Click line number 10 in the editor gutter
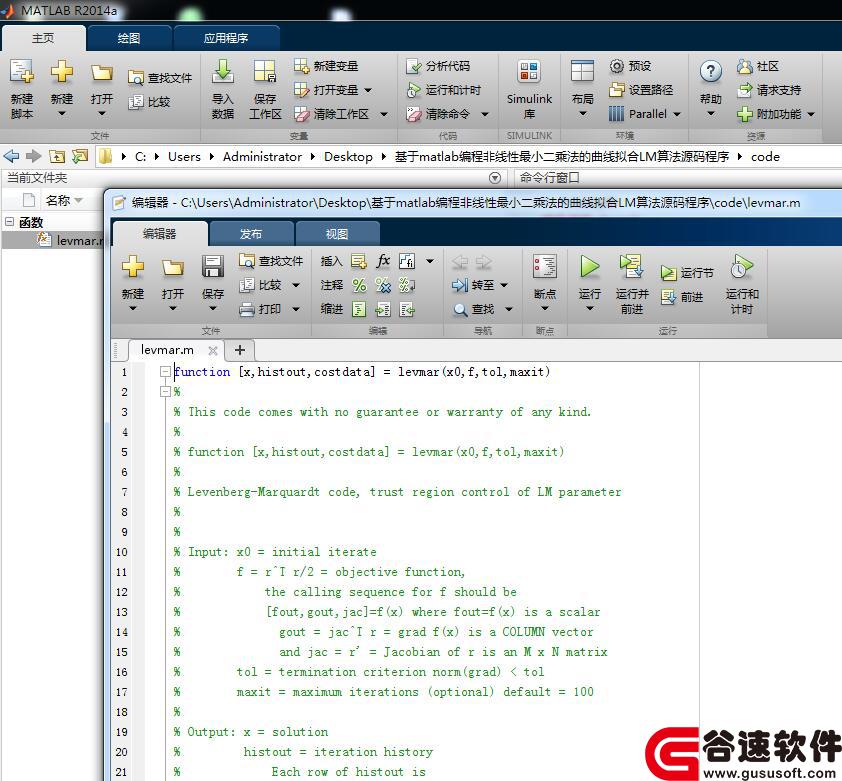This screenshot has height=781, width=842. coord(122,552)
